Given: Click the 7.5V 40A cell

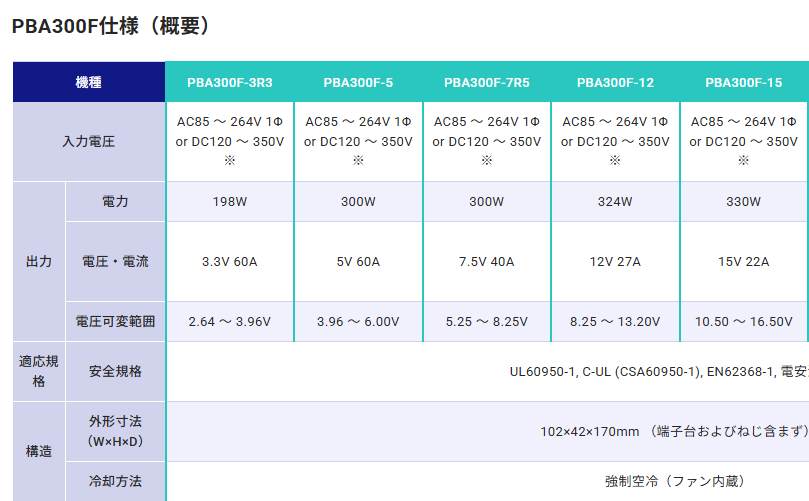Looking at the screenshot, I should [487, 262].
